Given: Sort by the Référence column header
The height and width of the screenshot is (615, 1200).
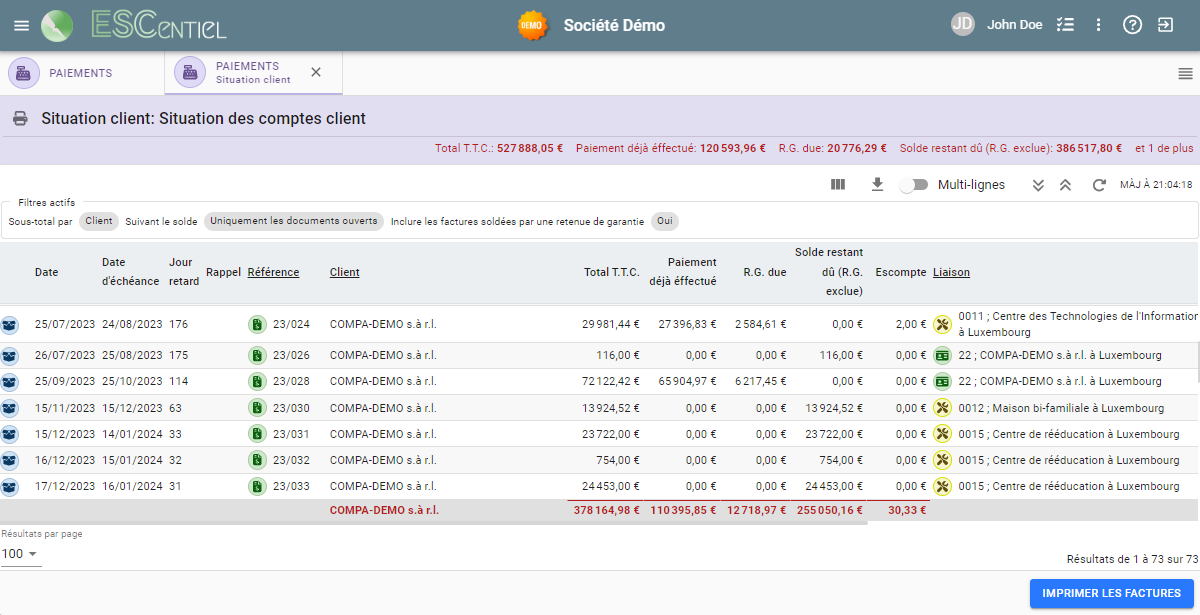Looking at the screenshot, I should (x=273, y=272).
